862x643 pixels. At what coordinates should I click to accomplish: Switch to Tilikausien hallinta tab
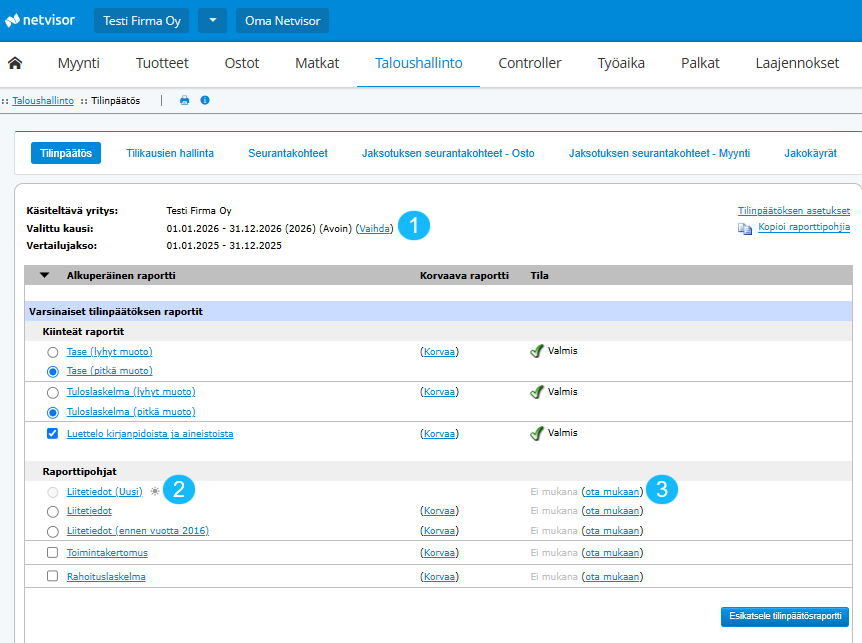170,153
